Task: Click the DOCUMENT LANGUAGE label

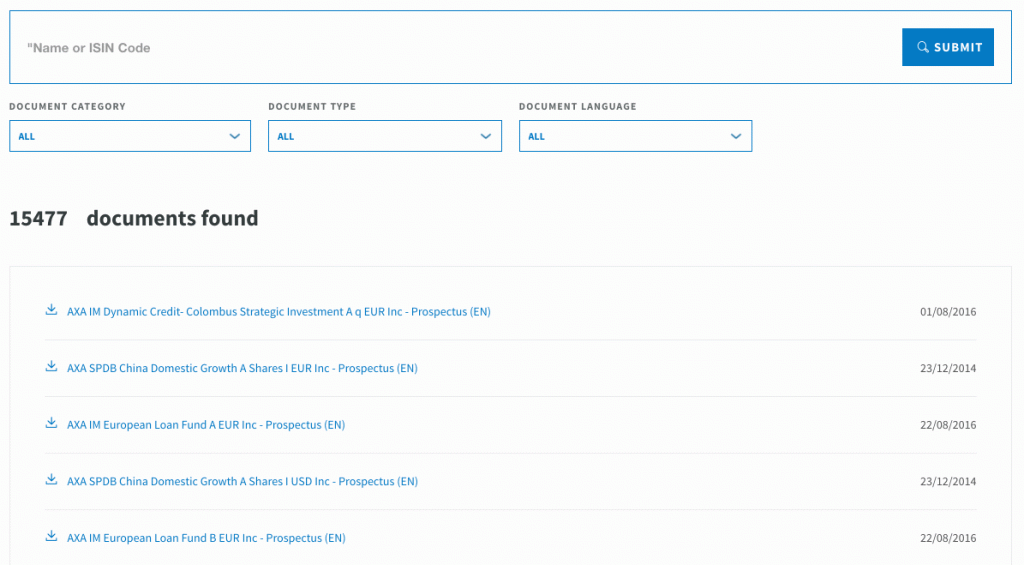Action: coord(577,106)
